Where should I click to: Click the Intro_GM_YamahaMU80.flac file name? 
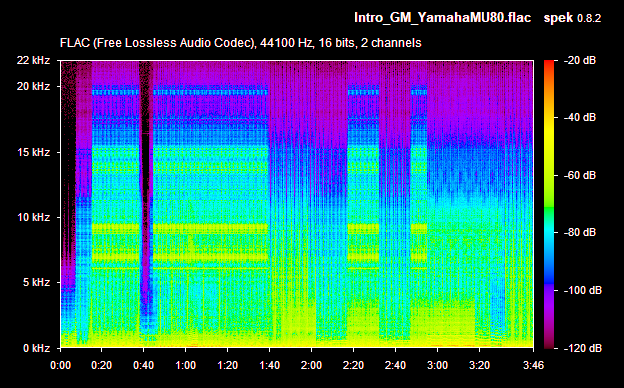[443, 18]
